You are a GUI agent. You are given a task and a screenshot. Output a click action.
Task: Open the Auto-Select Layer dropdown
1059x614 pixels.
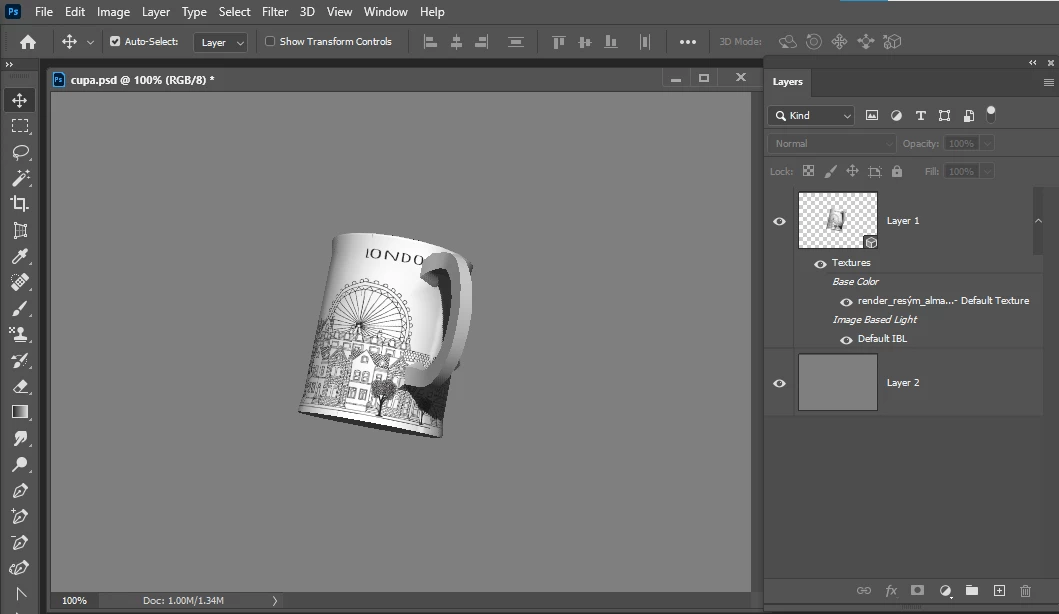click(222, 43)
